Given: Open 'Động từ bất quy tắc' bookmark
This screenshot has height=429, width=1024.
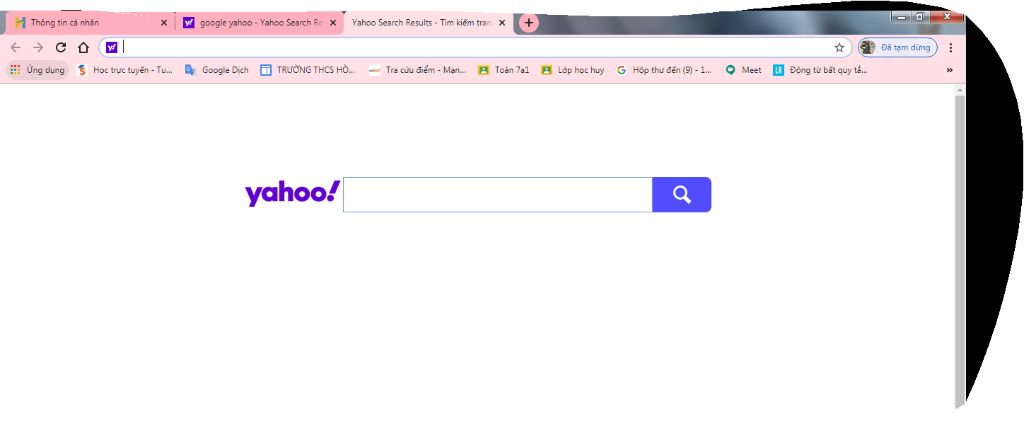Looking at the screenshot, I should click(x=820, y=70).
